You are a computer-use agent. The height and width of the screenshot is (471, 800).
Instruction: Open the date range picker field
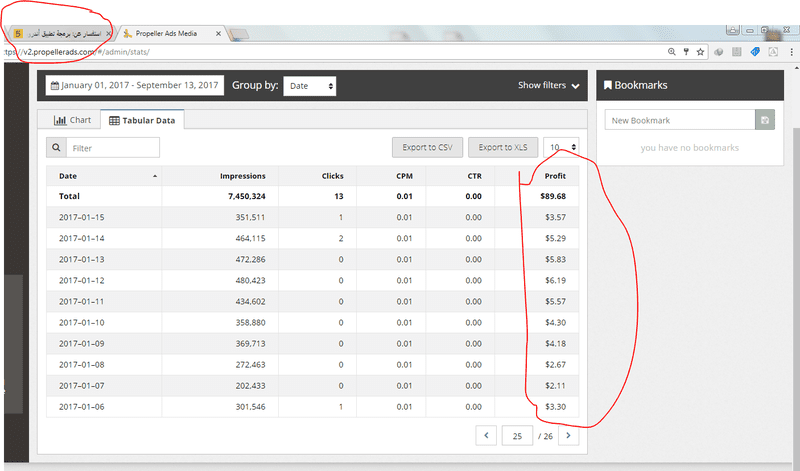click(134, 86)
